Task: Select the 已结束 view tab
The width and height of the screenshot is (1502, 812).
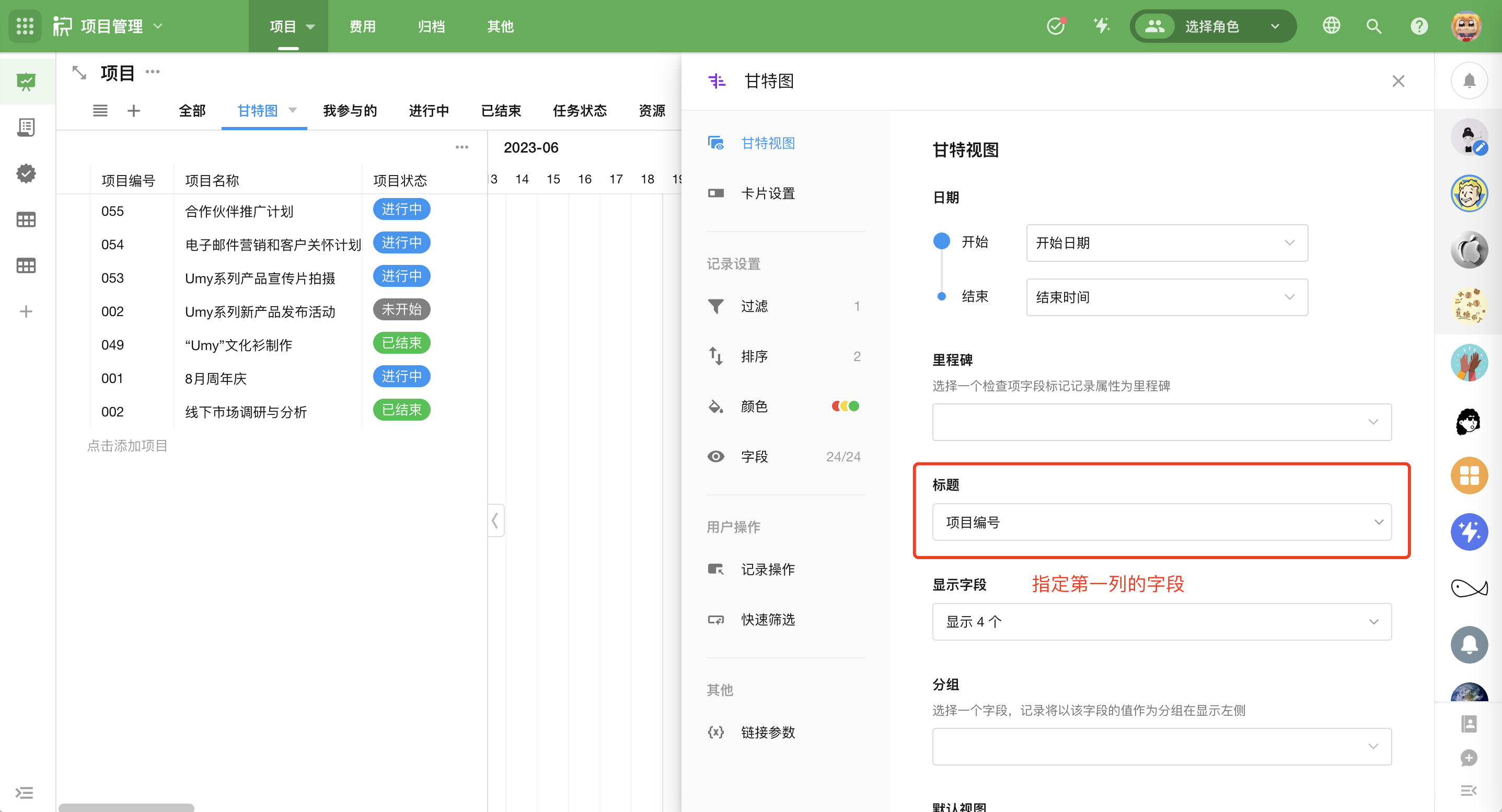Action: pyautogui.click(x=501, y=111)
